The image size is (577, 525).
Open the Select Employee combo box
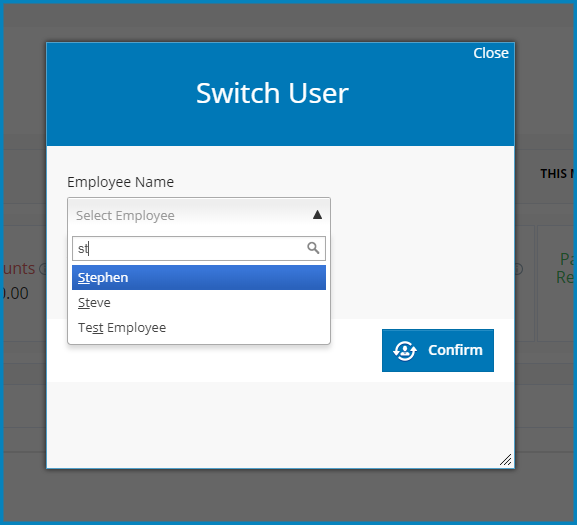[199, 215]
